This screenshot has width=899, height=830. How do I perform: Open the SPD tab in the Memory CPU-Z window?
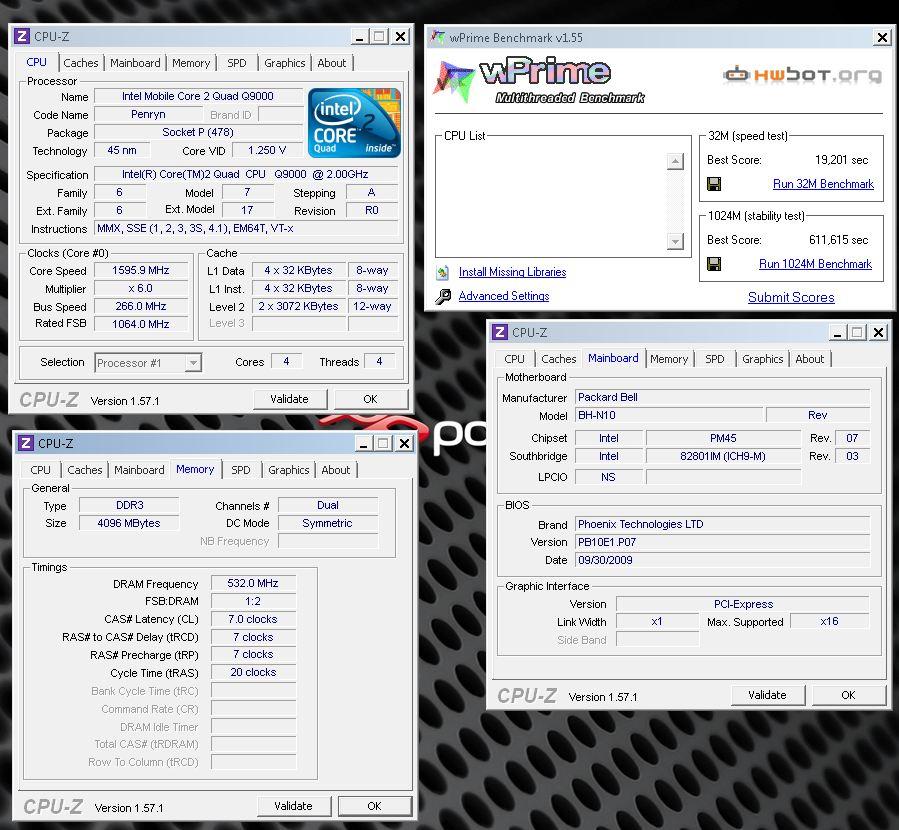click(x=241, y=470)
